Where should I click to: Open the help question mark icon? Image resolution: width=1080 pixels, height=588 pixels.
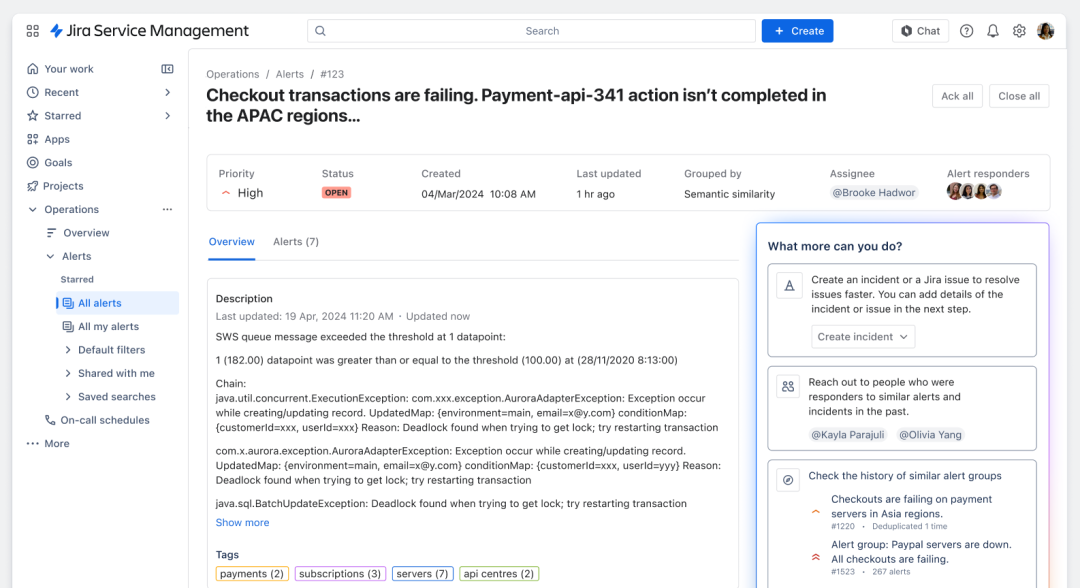tap(966, 31)
